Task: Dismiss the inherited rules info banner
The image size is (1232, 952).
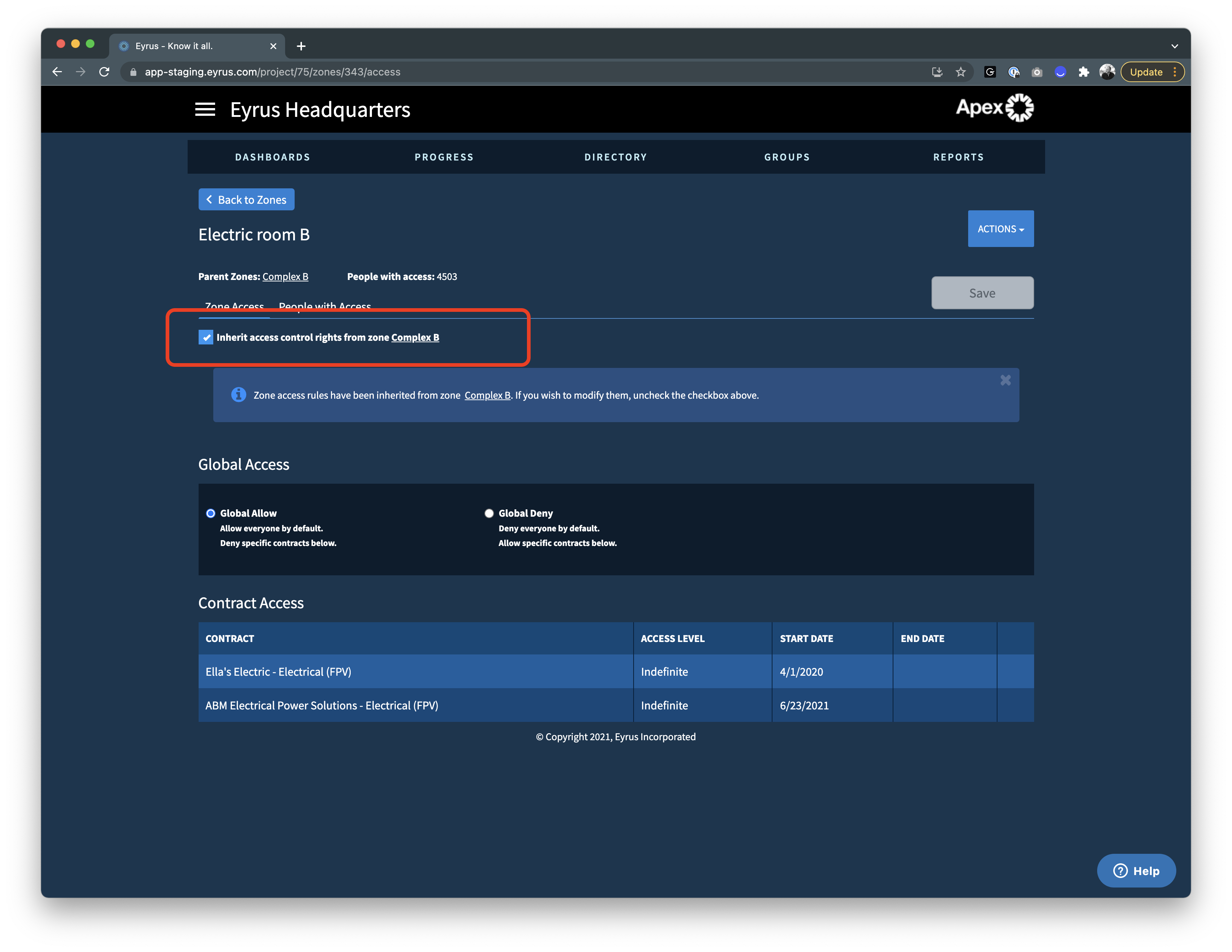Action: click(x=1005, y=380)
